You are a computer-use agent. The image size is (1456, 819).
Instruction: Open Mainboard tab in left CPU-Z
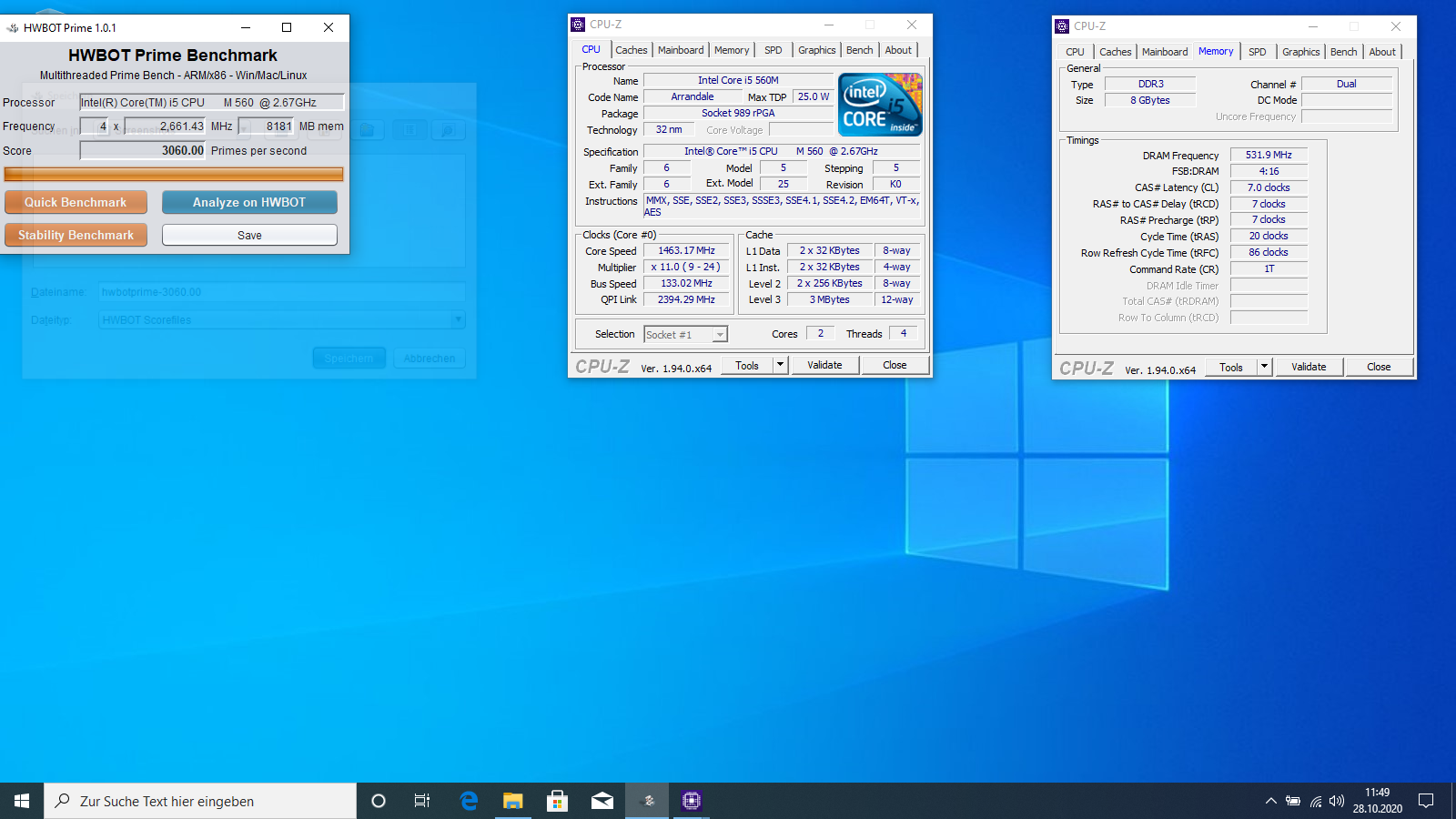click(681, 50)
